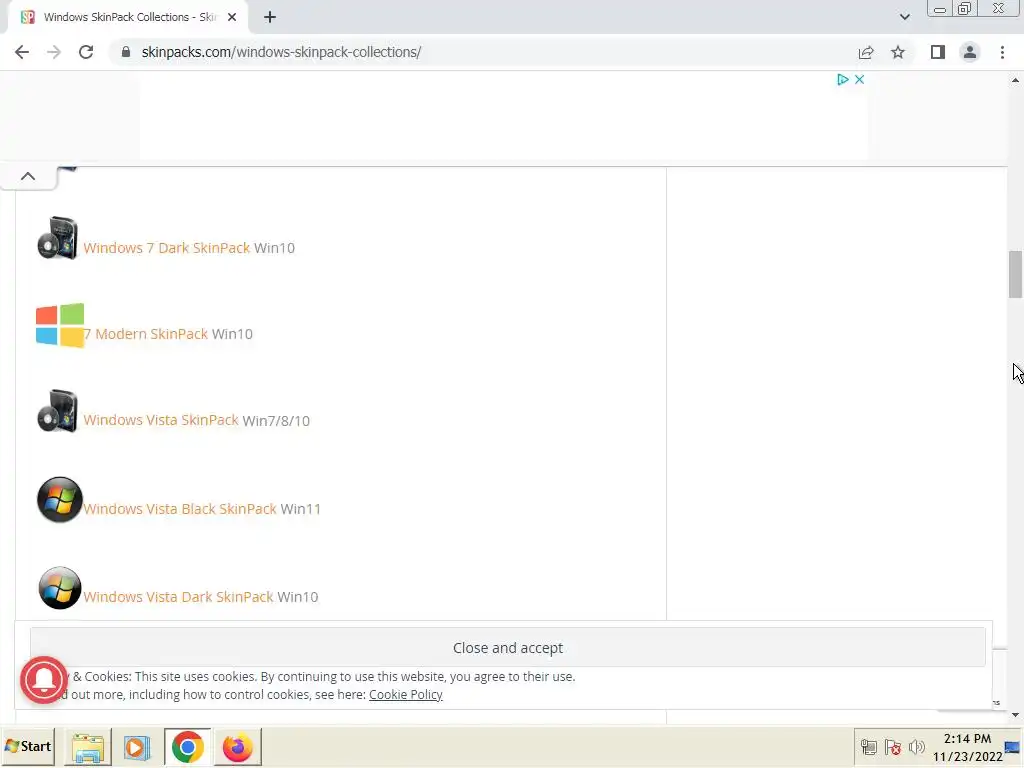Click the show desktop icon in tray
This screenshot has width=1024, height=768.
tap(1012, 747)
